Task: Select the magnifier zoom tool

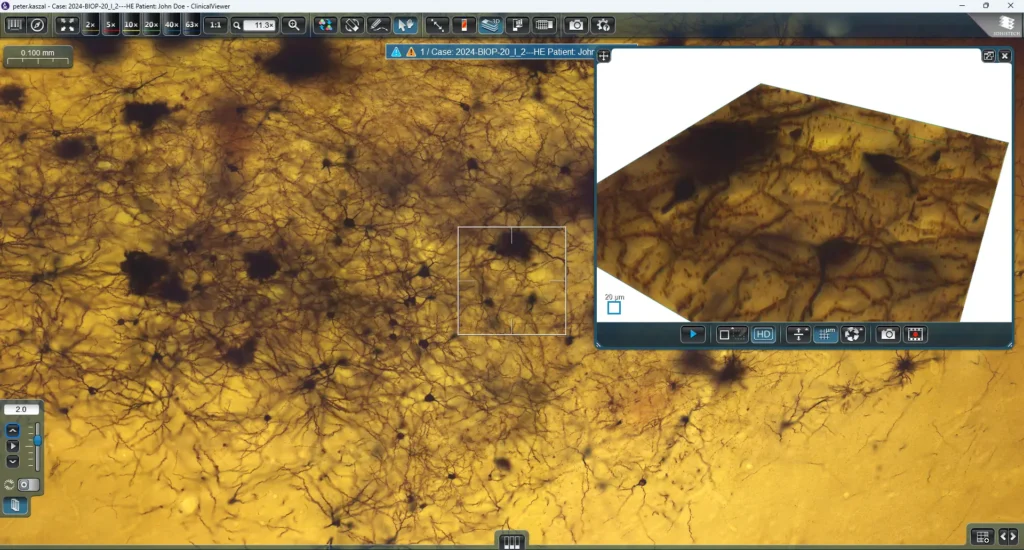Action: [x=294, y=25]
